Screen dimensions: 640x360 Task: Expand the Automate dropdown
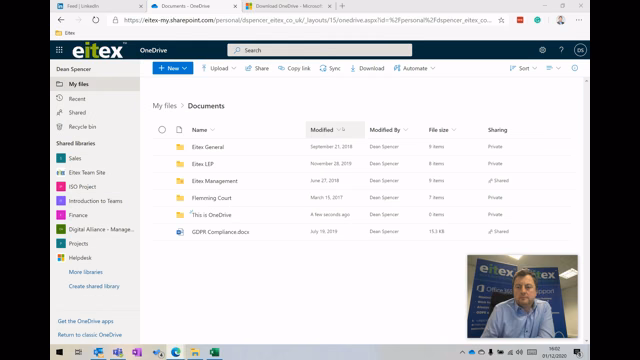tap(433, 68)
